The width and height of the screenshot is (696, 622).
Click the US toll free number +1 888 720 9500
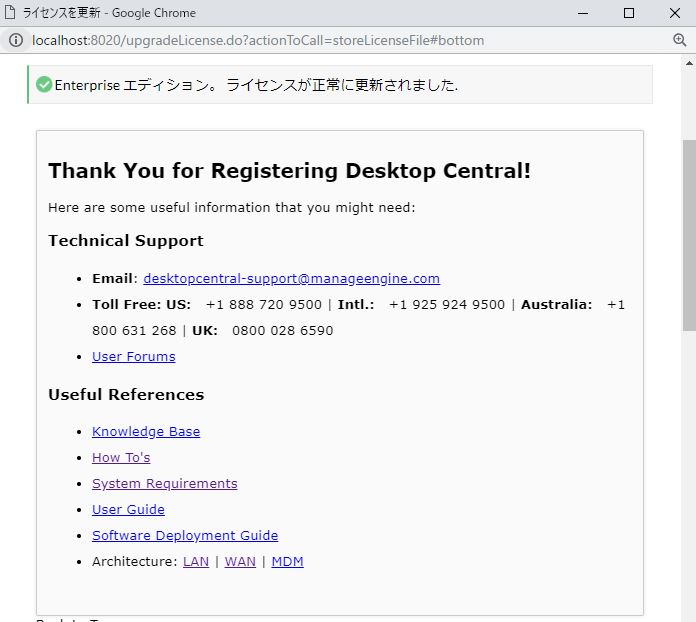click(264, 305)
